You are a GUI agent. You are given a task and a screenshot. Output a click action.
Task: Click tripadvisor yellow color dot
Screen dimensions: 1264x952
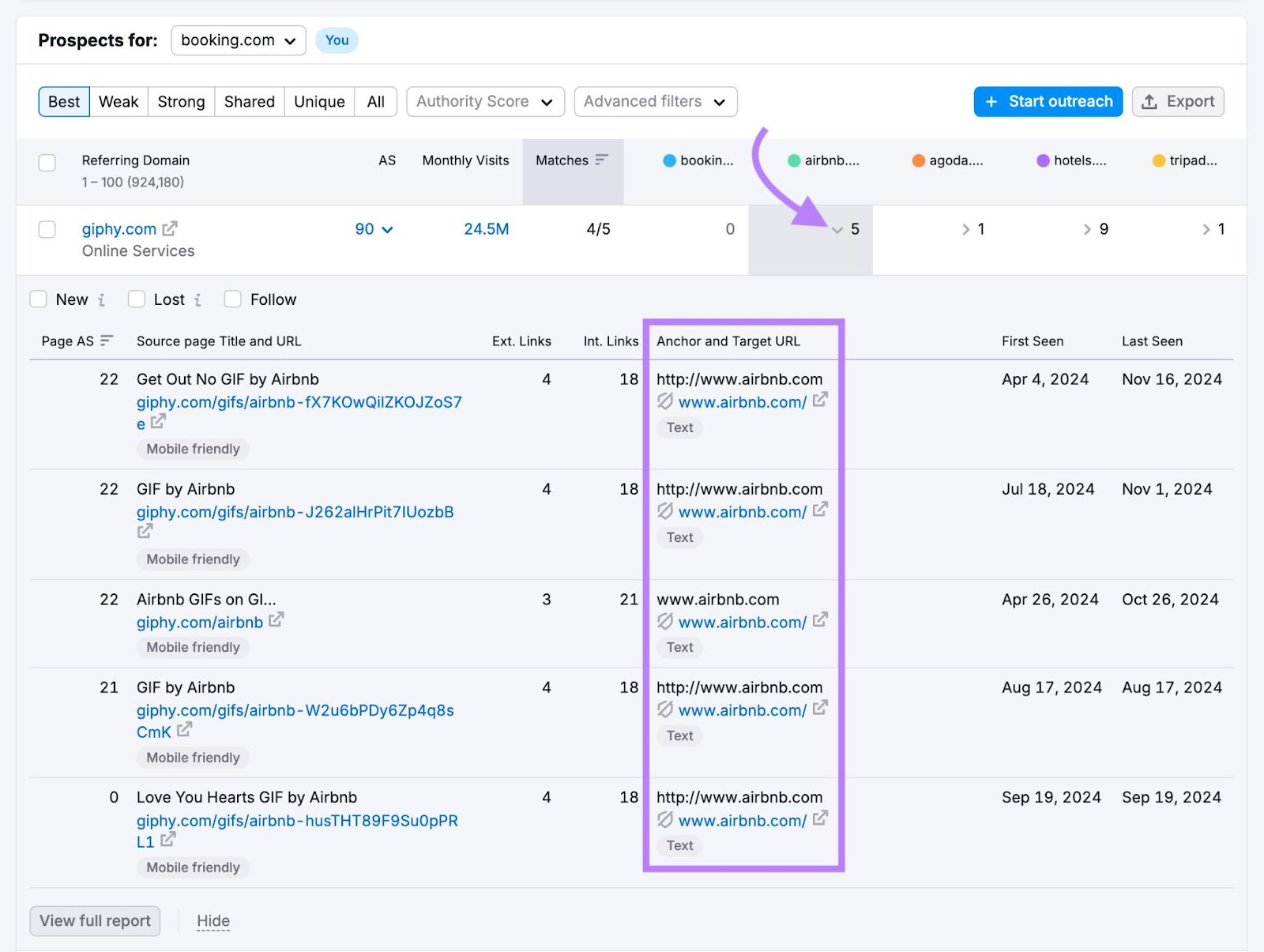point(1159,160)
